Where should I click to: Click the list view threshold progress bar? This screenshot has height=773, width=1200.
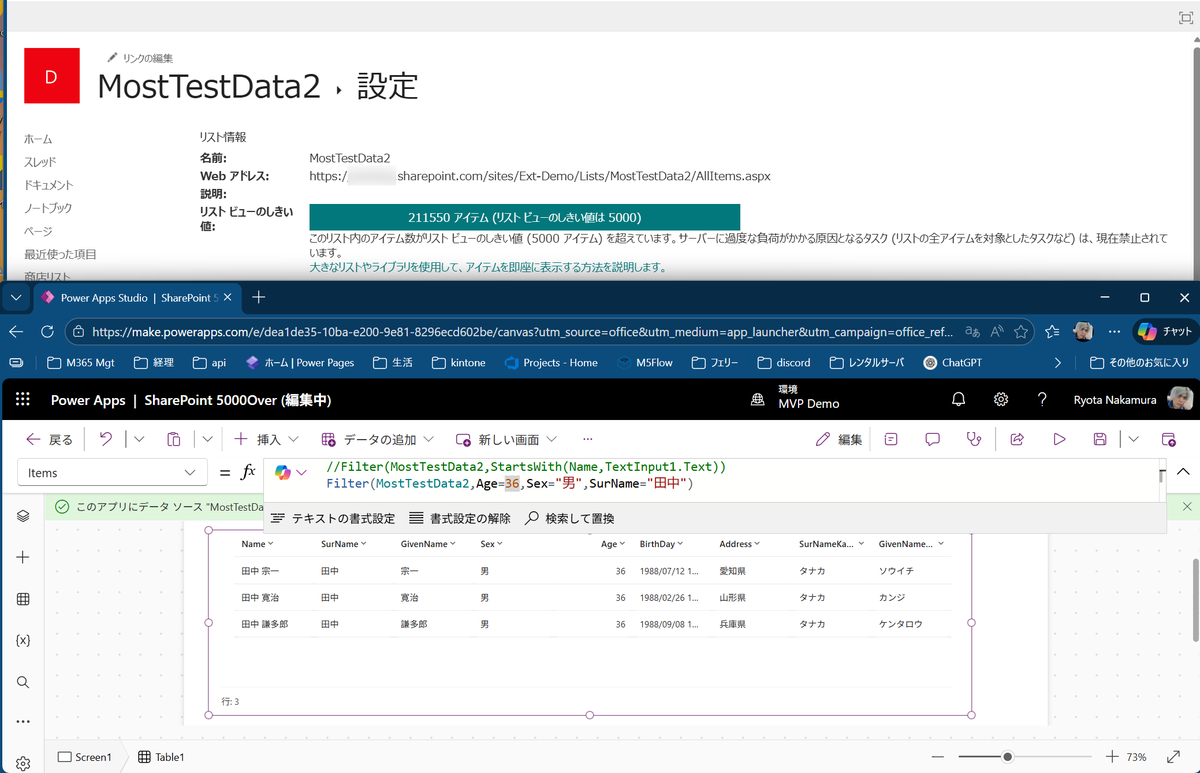pyautogui.click(x=524, y=217)
